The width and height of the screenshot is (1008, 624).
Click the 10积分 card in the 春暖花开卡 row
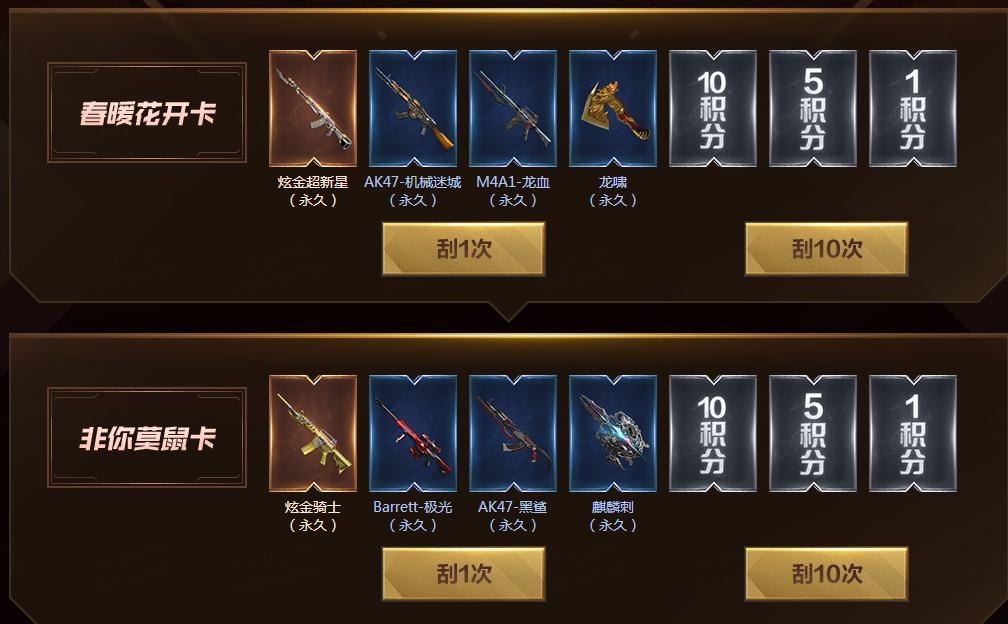tap(713, 109)
